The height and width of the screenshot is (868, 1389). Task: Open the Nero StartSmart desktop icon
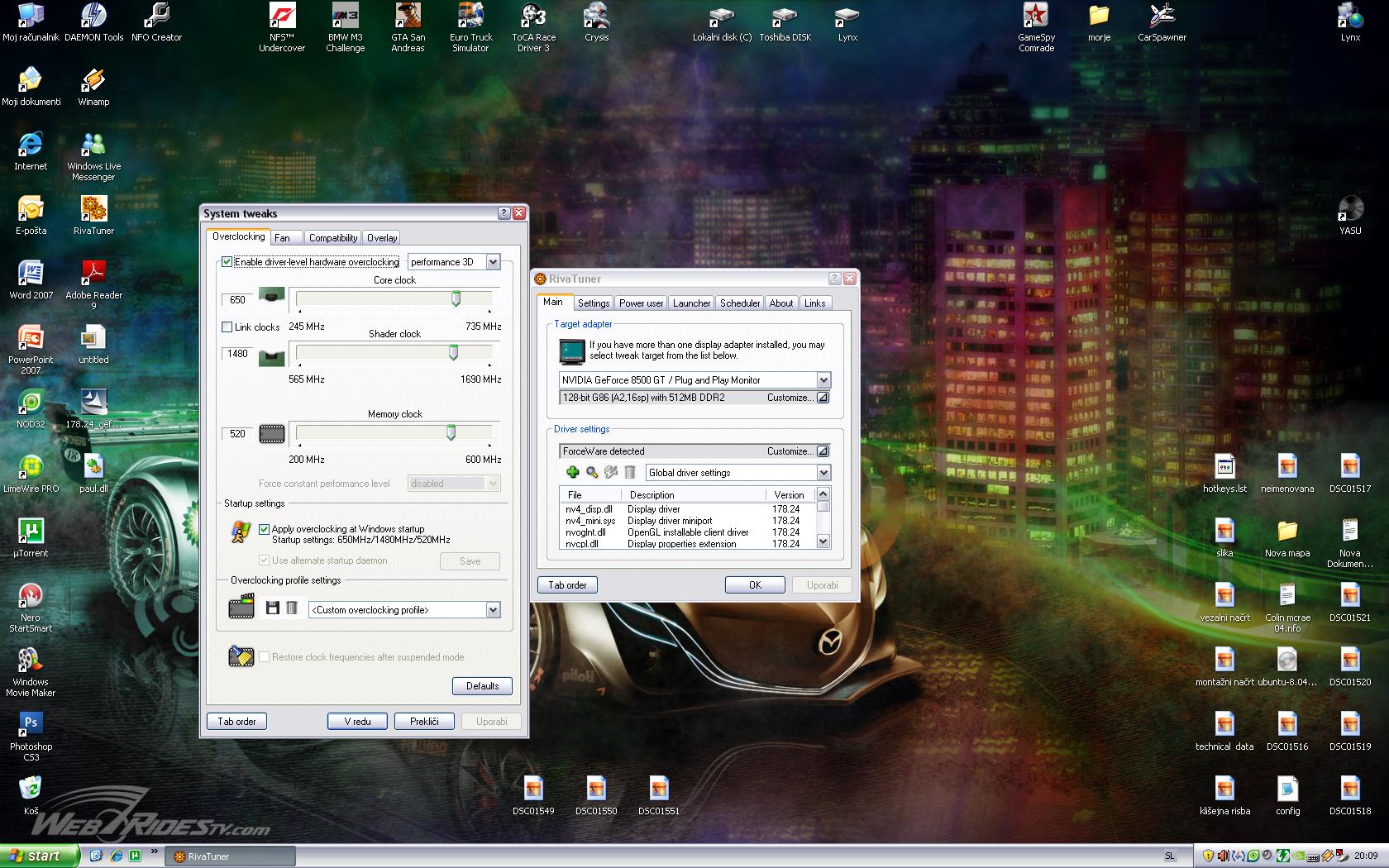(x=31, y=608)
